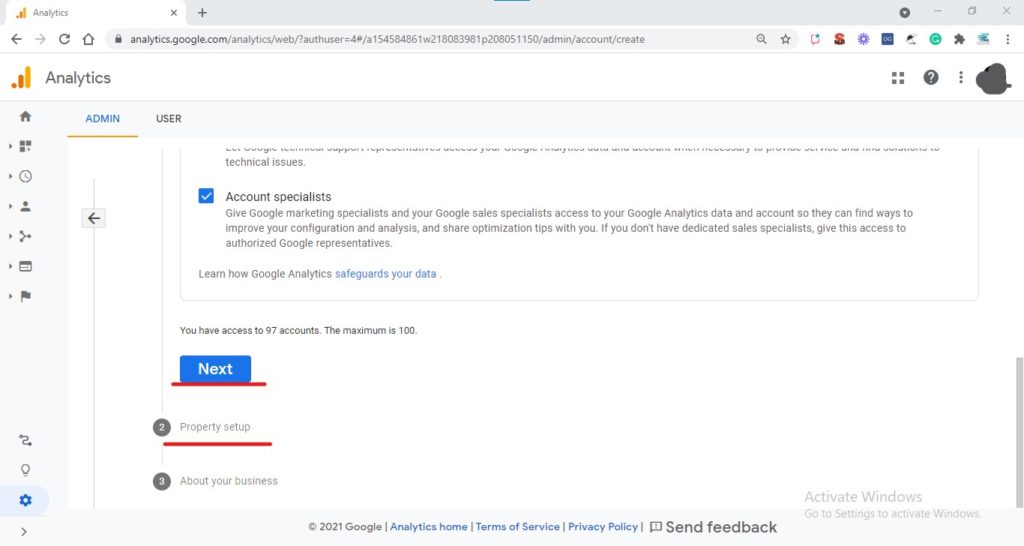Viewport: 1024px width, 546px height.
Task: Open the Home icon in sidebar
Action: [x=25, y=116]
